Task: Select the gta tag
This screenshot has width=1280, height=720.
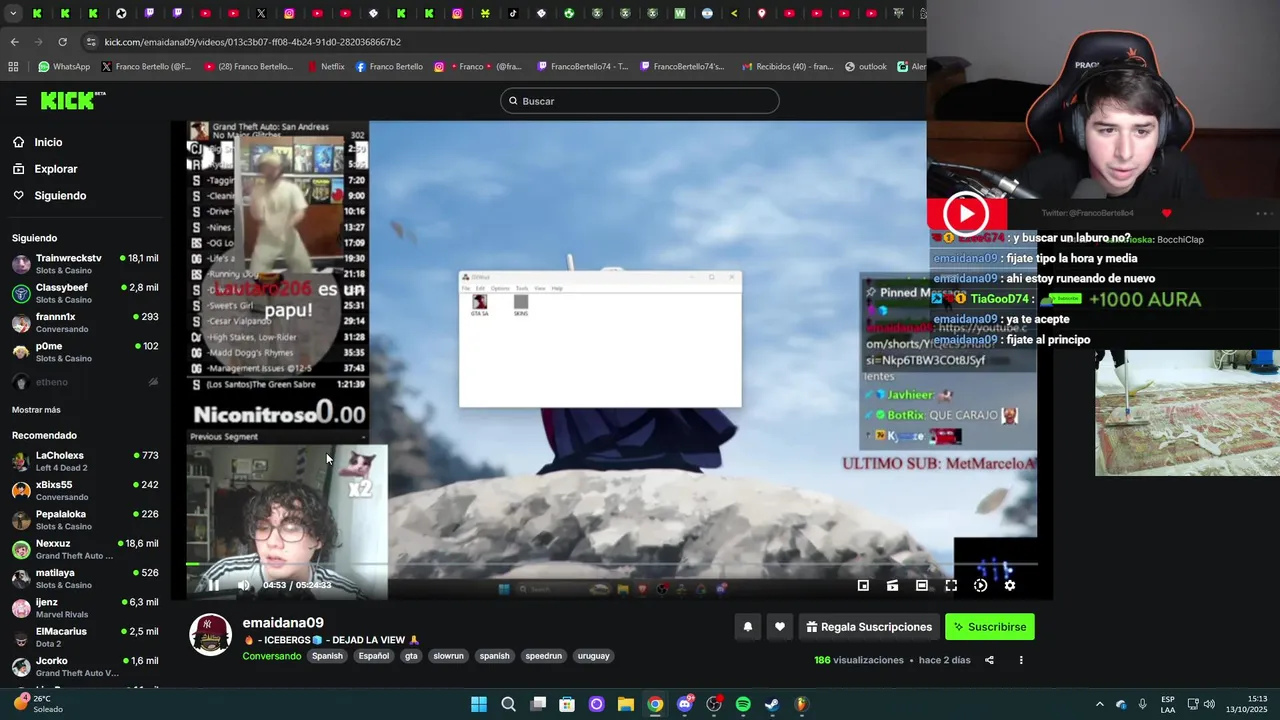Action: tap(411, 656)
